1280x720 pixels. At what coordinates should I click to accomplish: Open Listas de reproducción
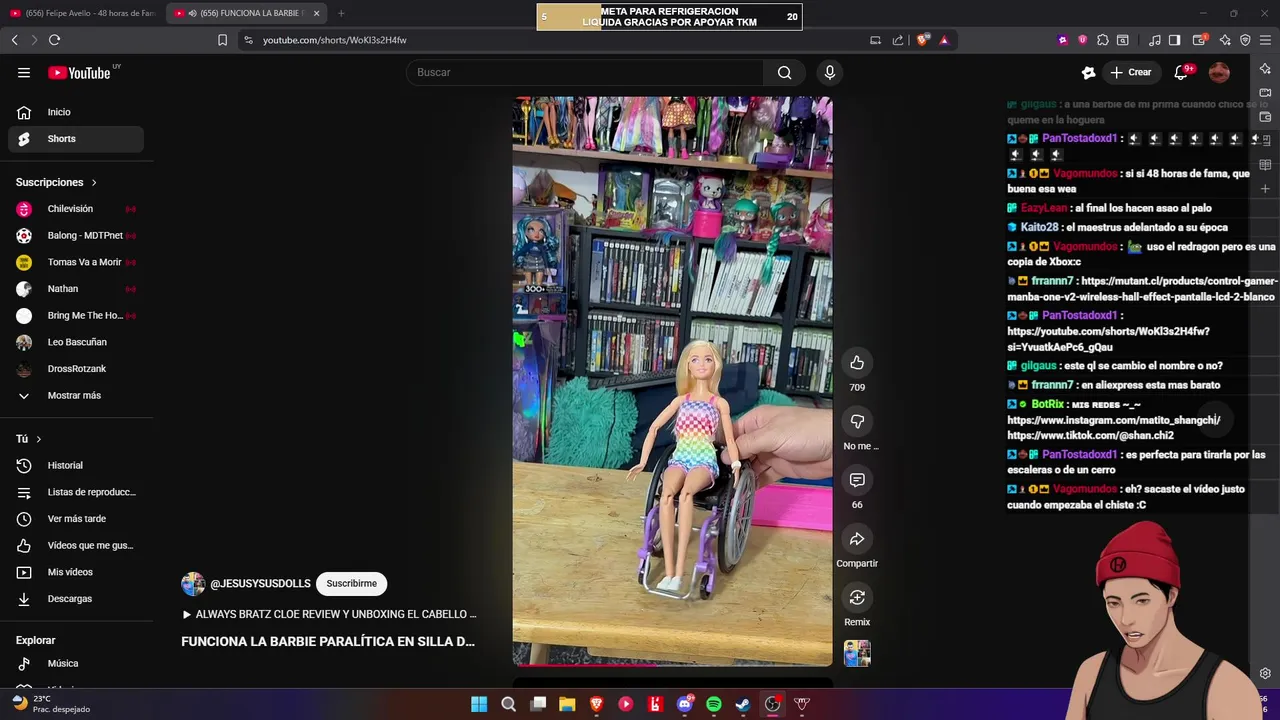[76, 492]
